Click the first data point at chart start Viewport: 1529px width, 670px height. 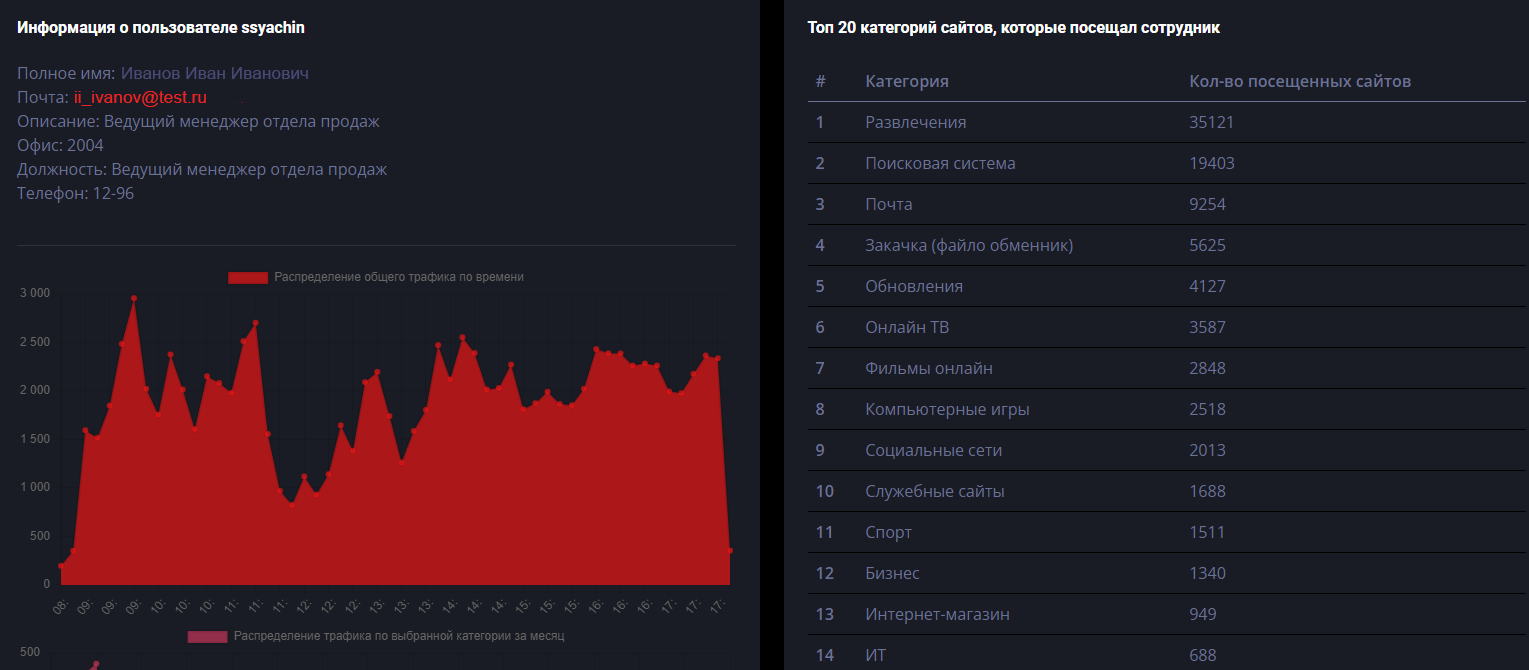(61, 566)
